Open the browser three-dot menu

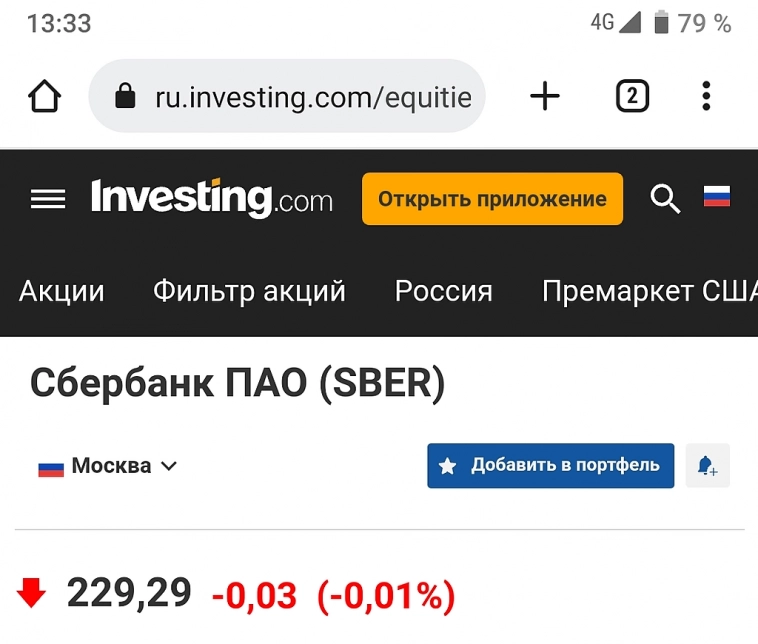click(x=706, y=97)
